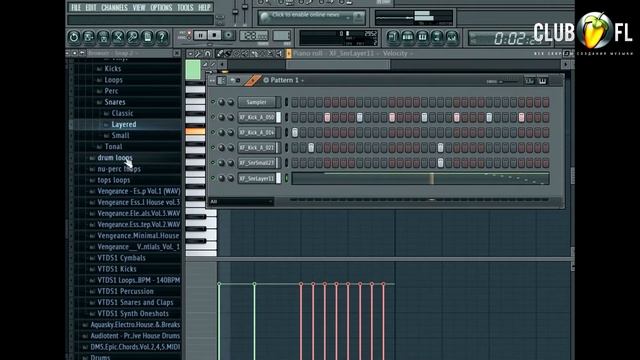640x360 pixels.
Task: Toggle the lit step in XF_SnrSmall23 row
Action: tap(440, 163)
